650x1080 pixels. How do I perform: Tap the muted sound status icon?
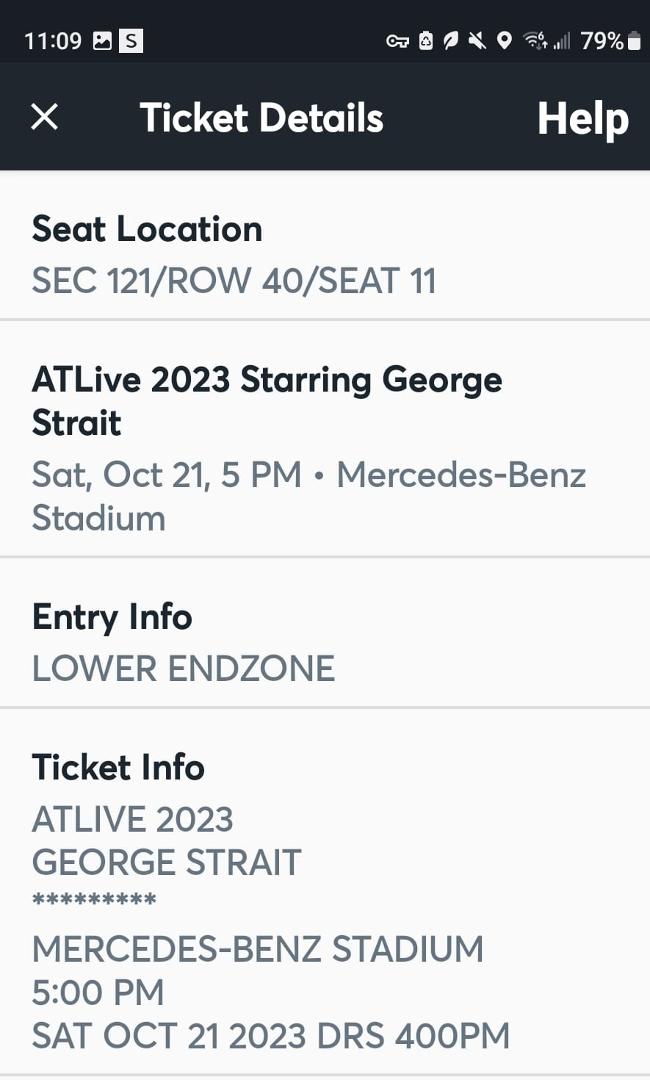[x=477, y=41]
